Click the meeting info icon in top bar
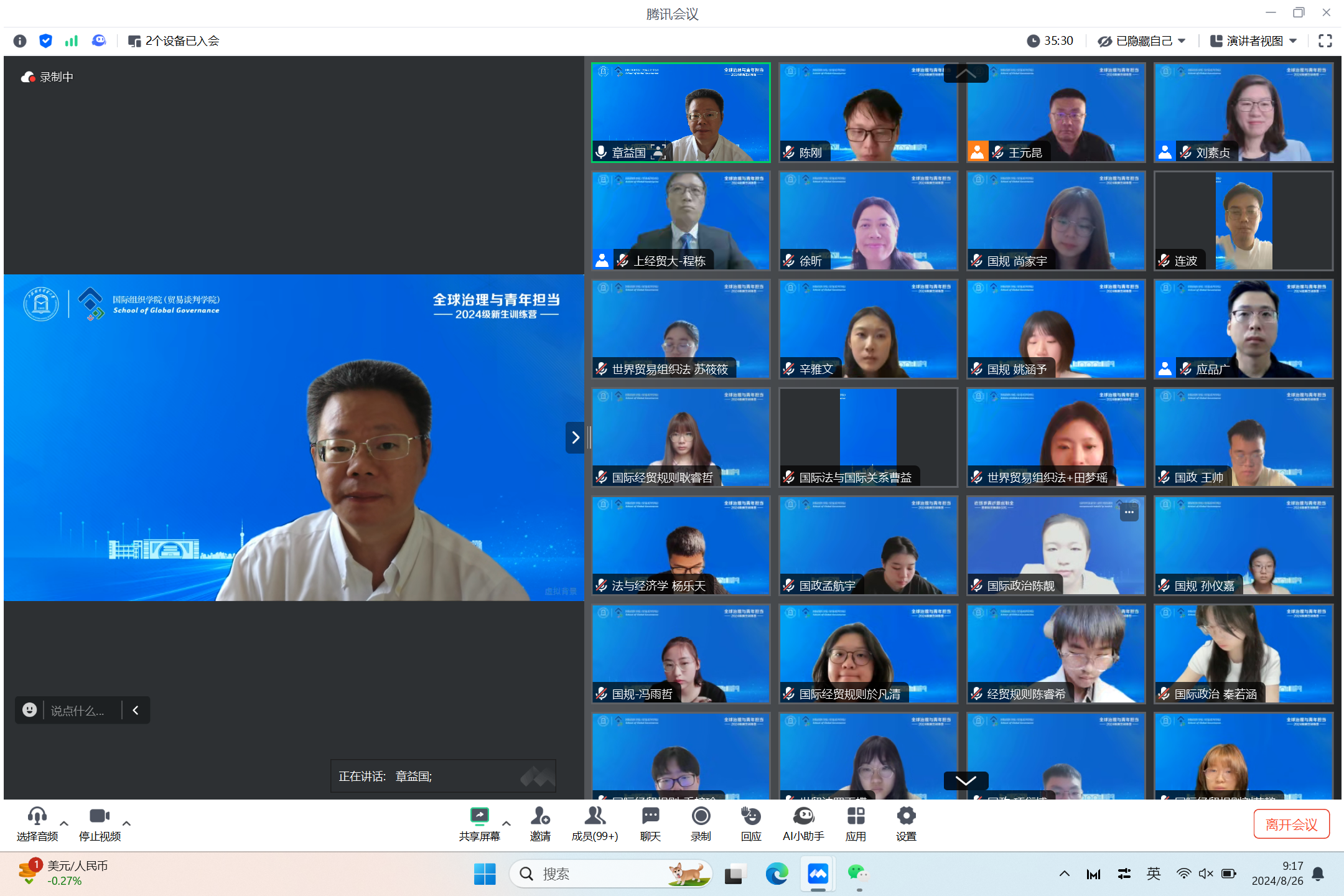This screenshot has width=1344, height=896. (x=20, y=41)
